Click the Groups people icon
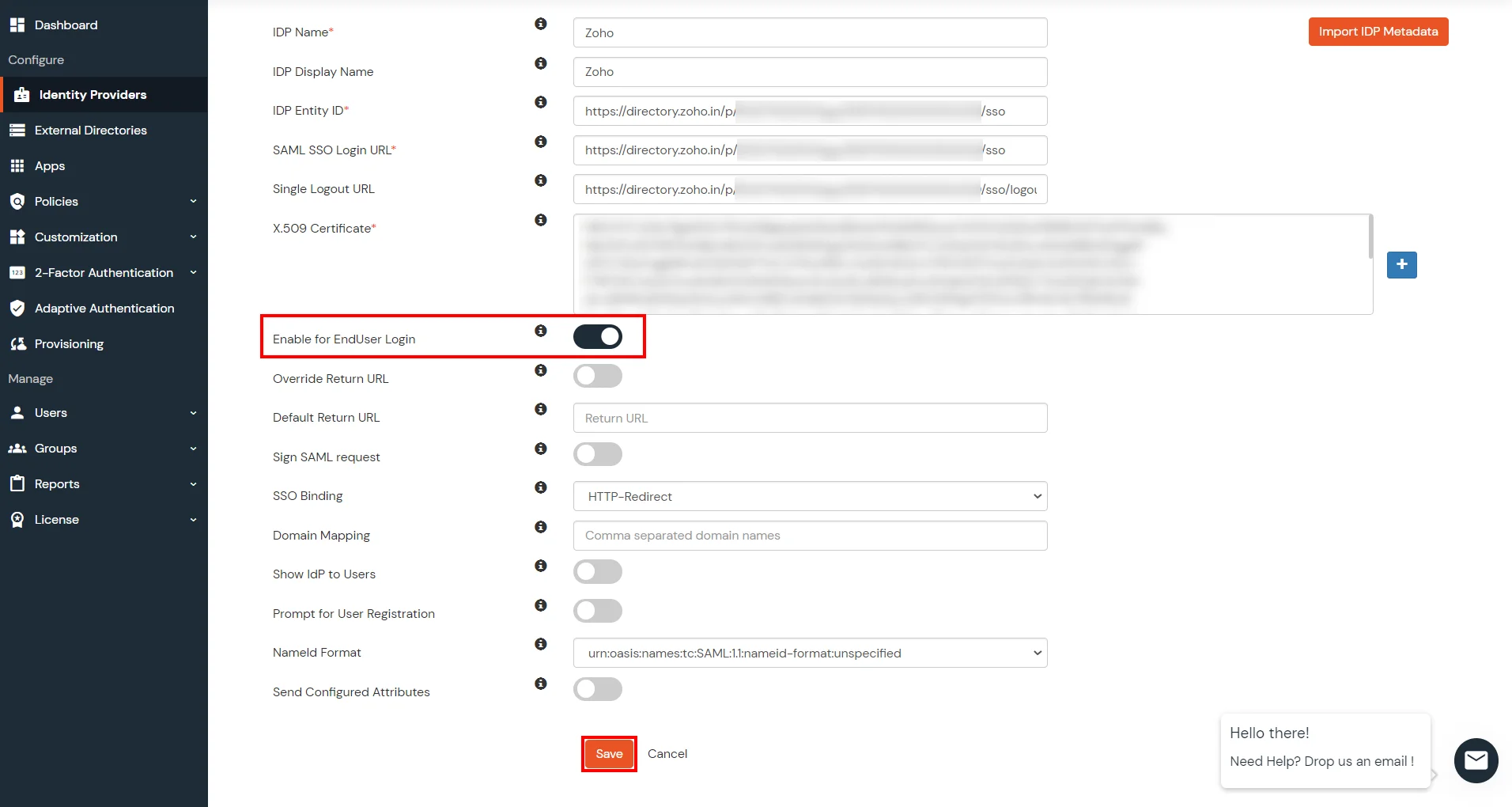 pos(17,449)
